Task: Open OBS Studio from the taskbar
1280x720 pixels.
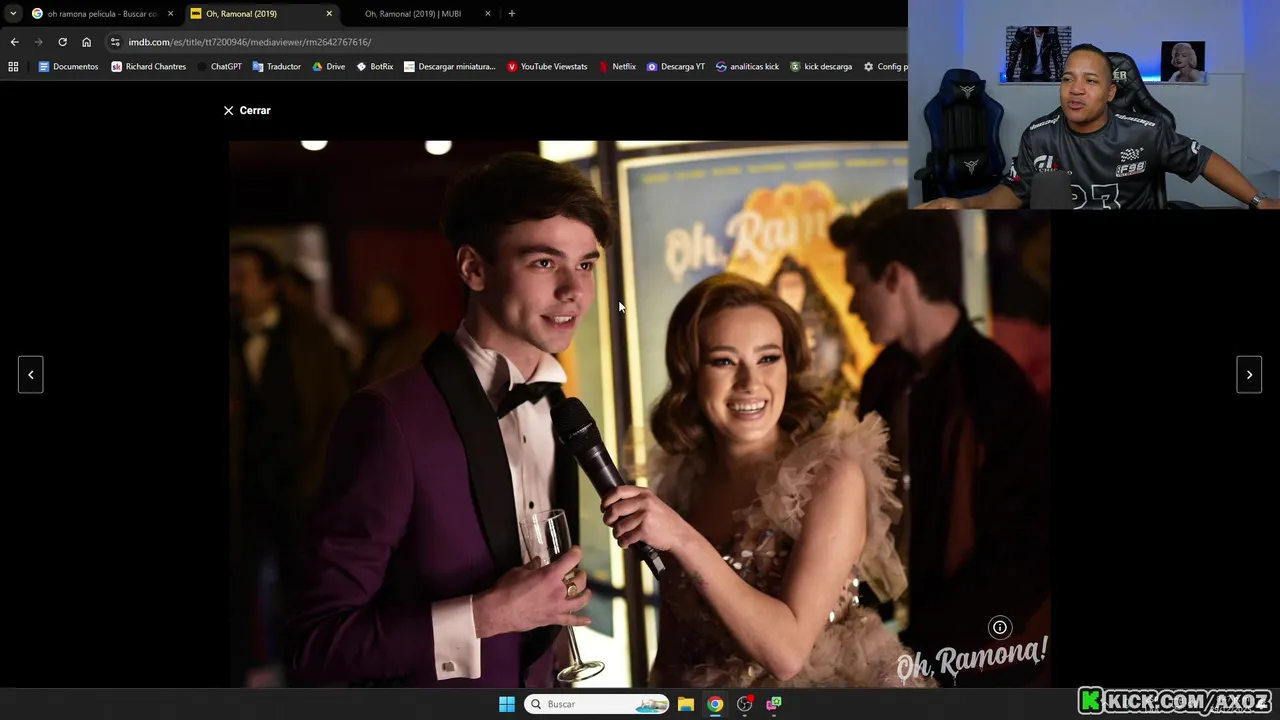Action: click(x=744, y=704)
